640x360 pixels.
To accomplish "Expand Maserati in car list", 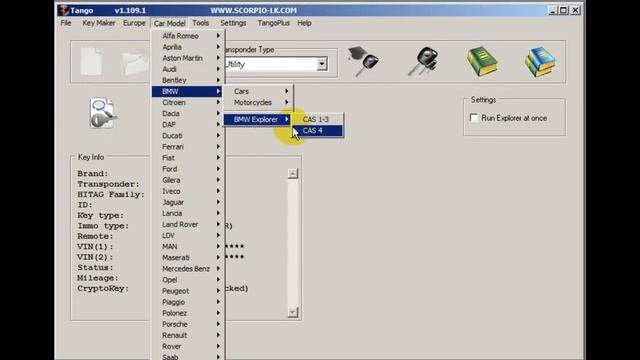I will pyautogui.click(x=188, y=258).
